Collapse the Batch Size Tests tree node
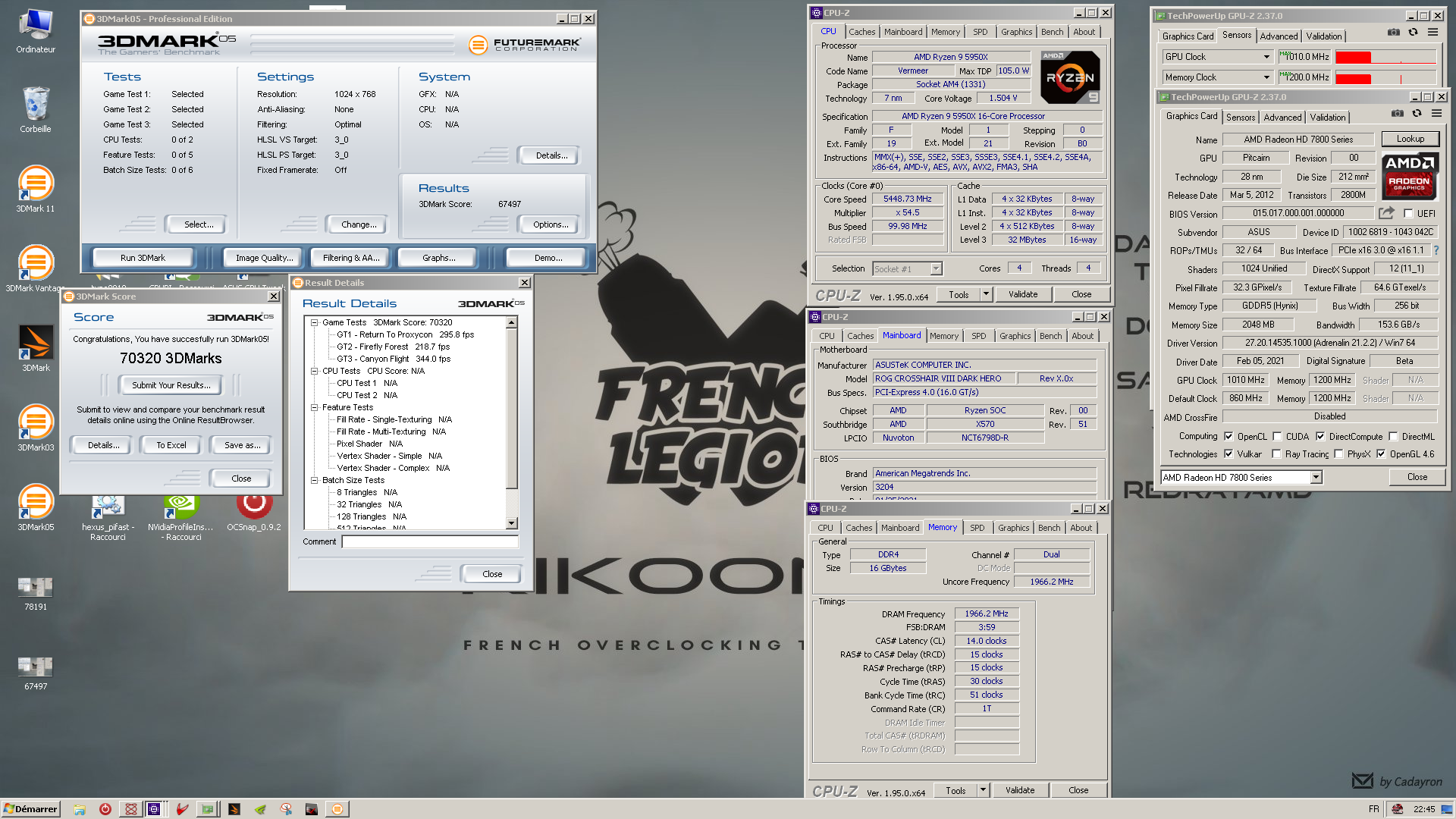This screenshot has width=1456, height=819. (x=314, y=480)
